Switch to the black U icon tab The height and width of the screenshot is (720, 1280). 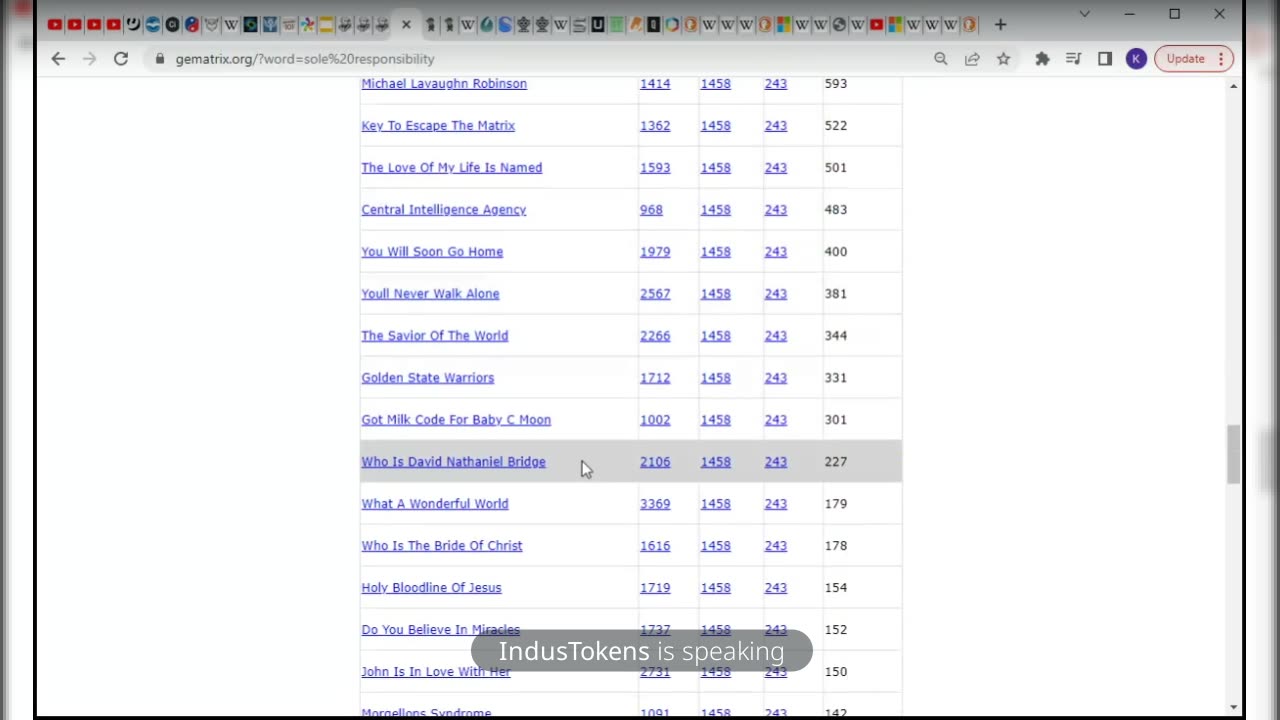pyautogui.click(x=597, y=24)
